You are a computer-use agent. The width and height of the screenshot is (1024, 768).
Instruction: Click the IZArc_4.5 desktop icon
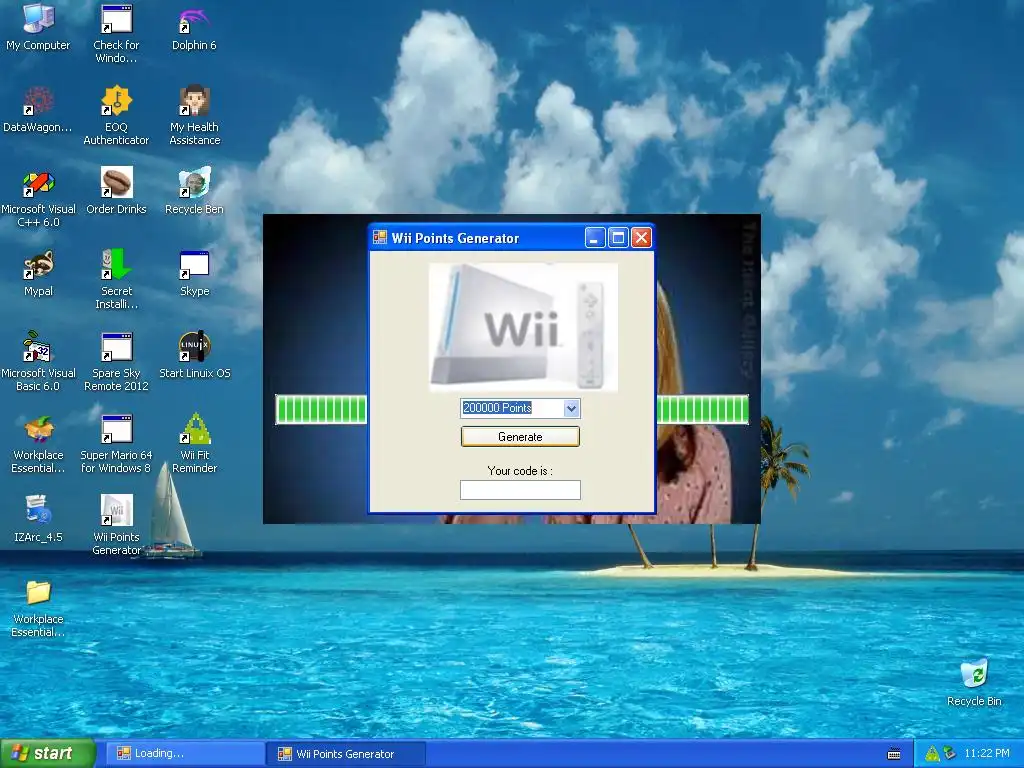pyautogui.click(x=38, y=519)
